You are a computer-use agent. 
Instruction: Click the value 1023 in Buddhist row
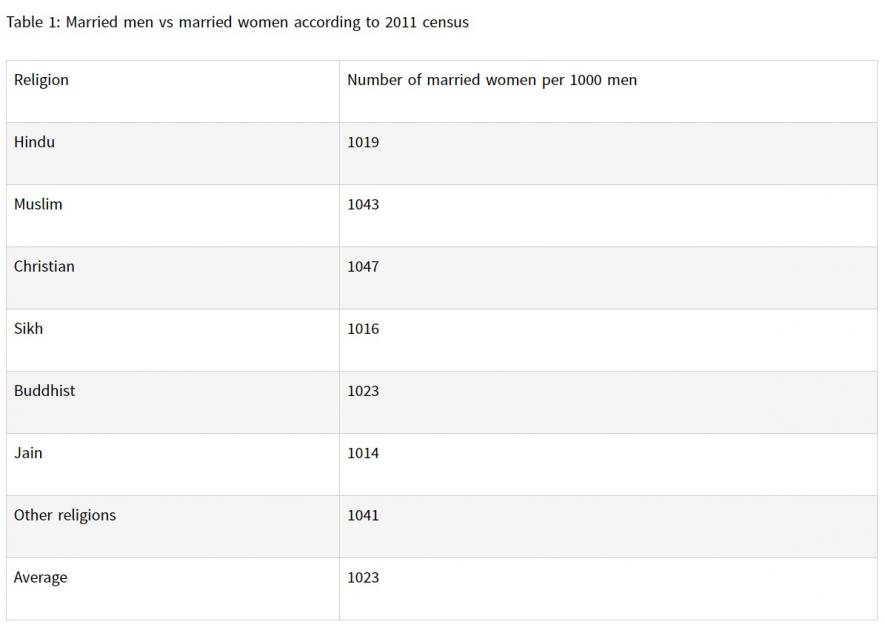[363, 391]
